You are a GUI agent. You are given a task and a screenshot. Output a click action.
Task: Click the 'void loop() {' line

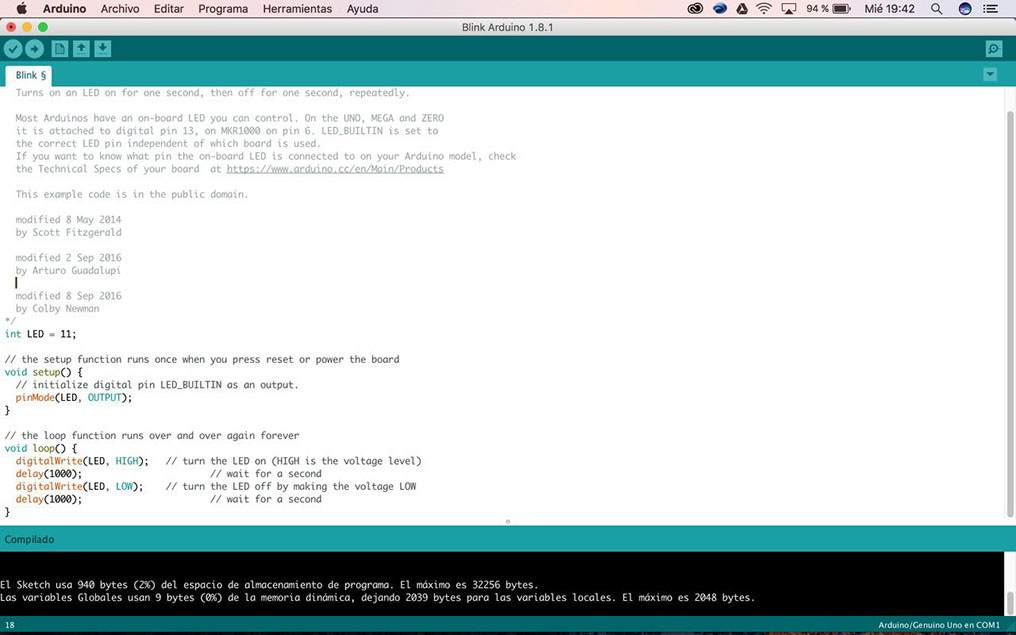41,448
